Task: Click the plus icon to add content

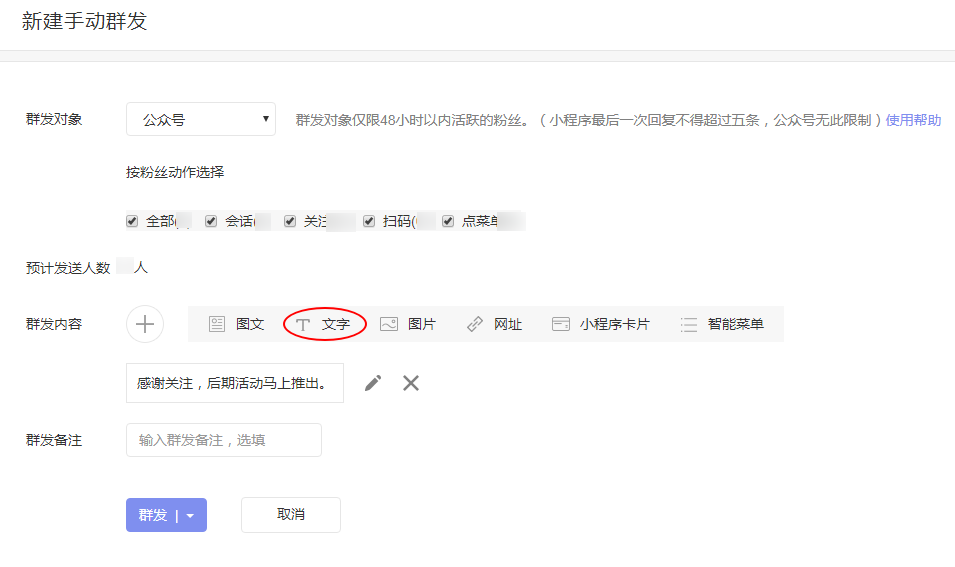Action: pos(145,324)
